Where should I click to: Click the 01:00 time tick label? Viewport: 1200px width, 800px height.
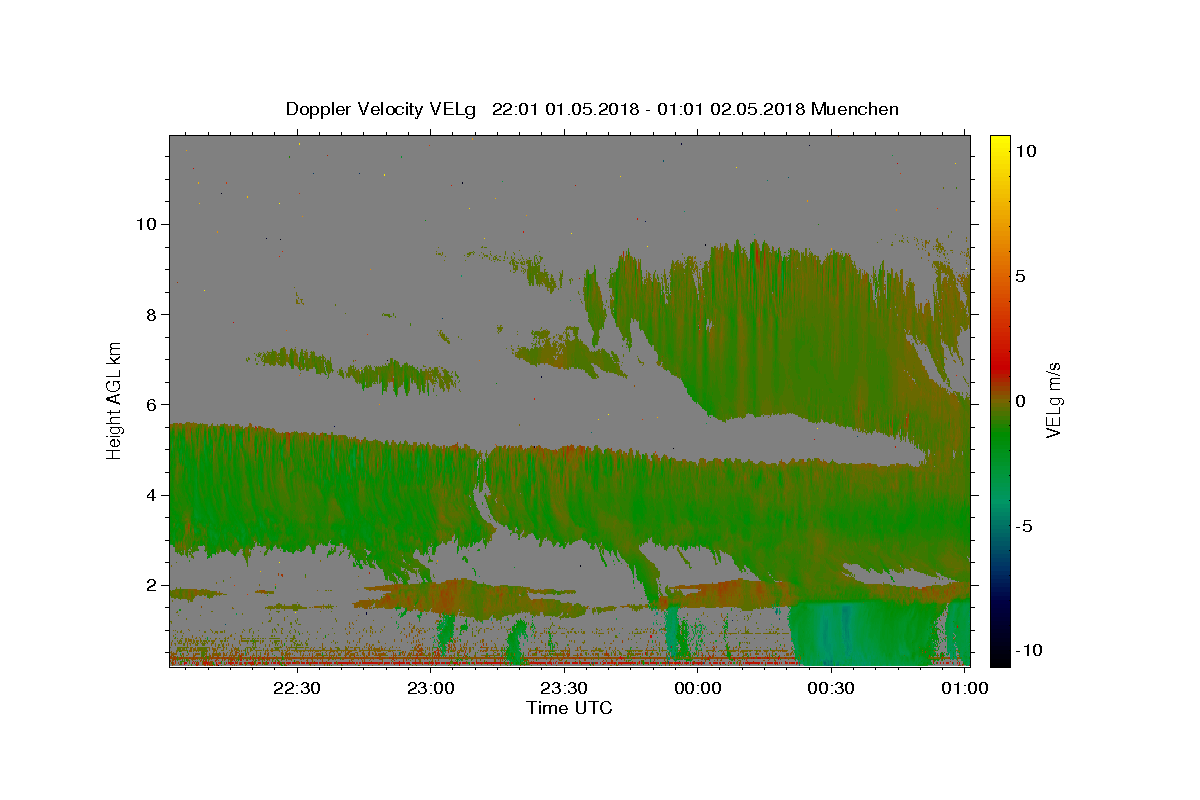click(964, 688)
